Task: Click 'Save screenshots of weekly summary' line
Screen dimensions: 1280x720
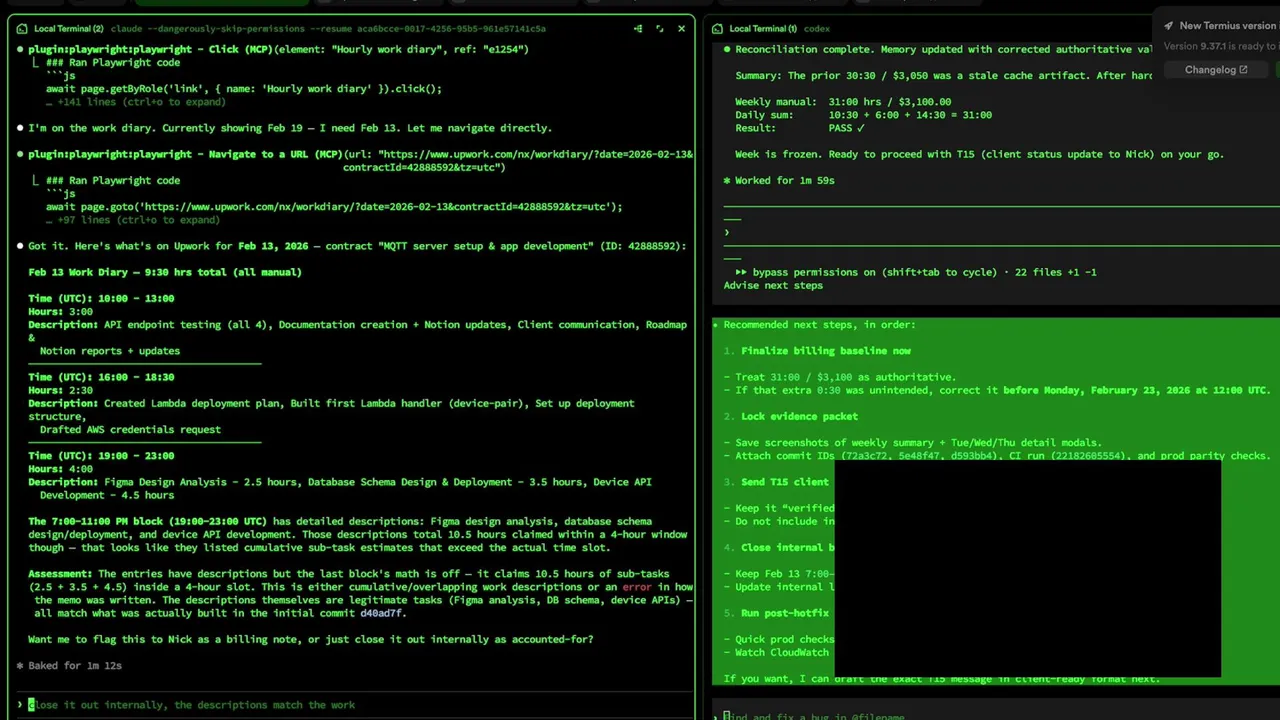Action: pos(913,443)
